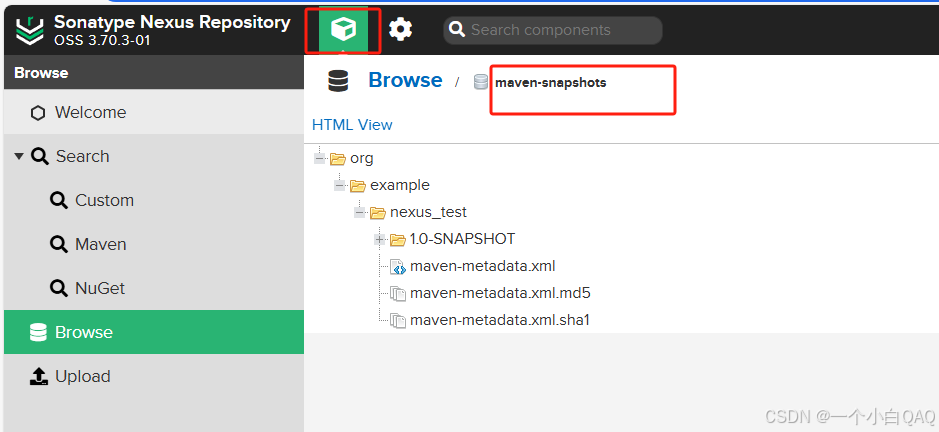The height and width of the screenshot is (432, 939).
Task: Click the Upload arrow icon
Action: [38, 376]
